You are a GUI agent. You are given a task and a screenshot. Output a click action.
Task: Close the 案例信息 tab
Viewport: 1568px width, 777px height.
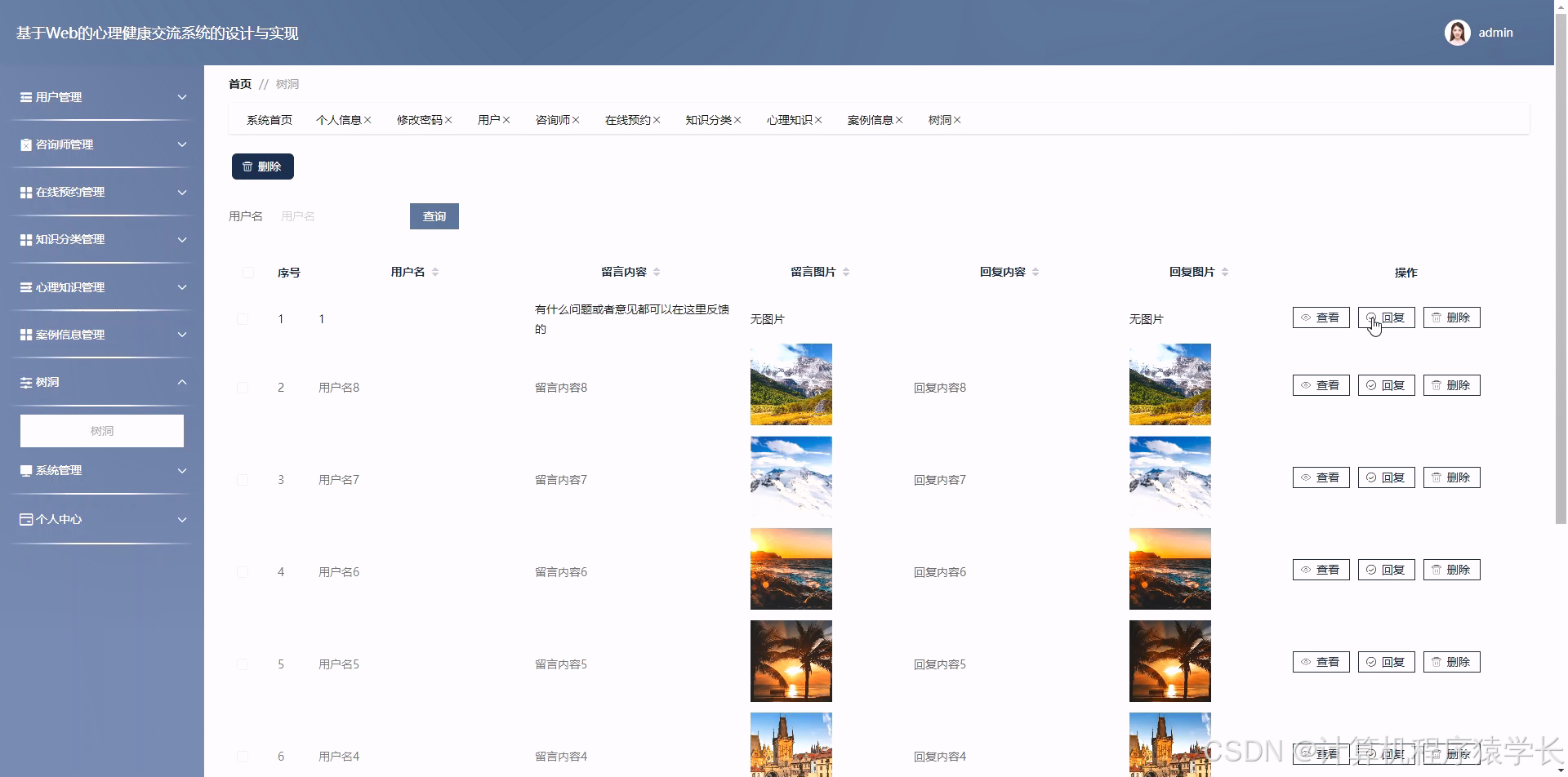[x=899, y=120]
